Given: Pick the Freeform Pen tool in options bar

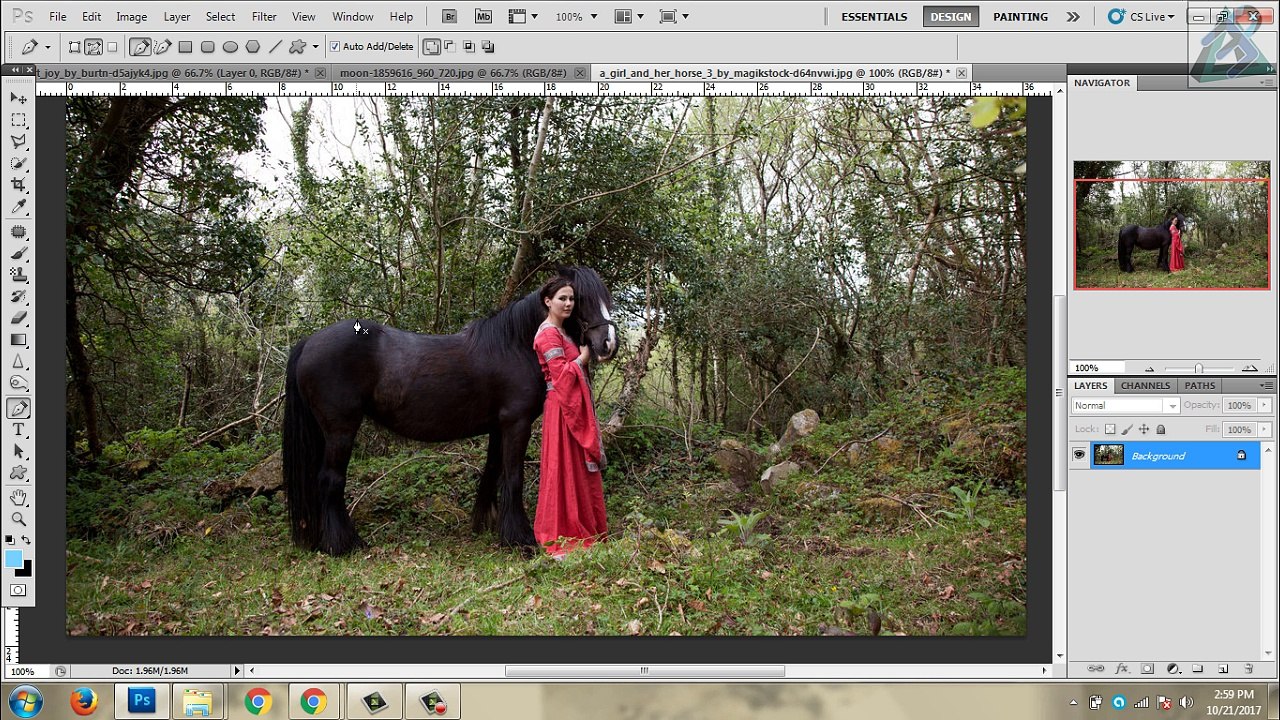Looking at the screenshot, I should coord(162,47).
